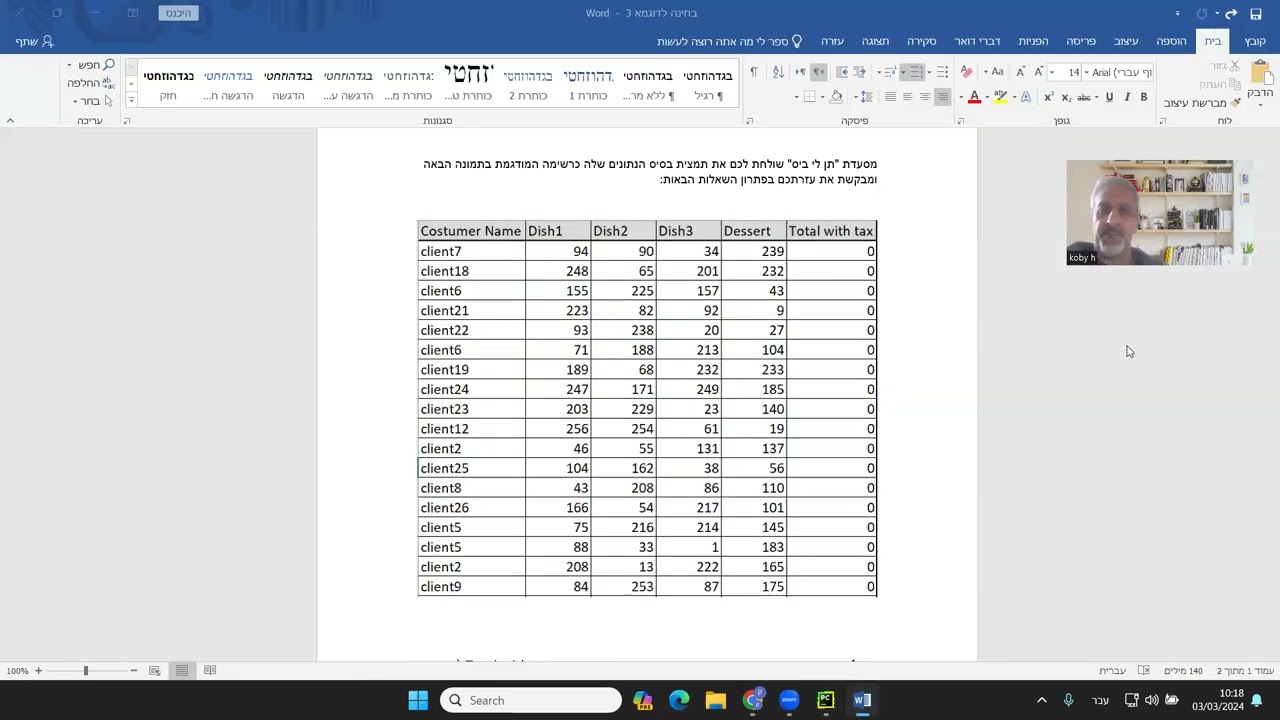
Task: Expand the styles gallery more arrow
Action: [x=131, y=100]
